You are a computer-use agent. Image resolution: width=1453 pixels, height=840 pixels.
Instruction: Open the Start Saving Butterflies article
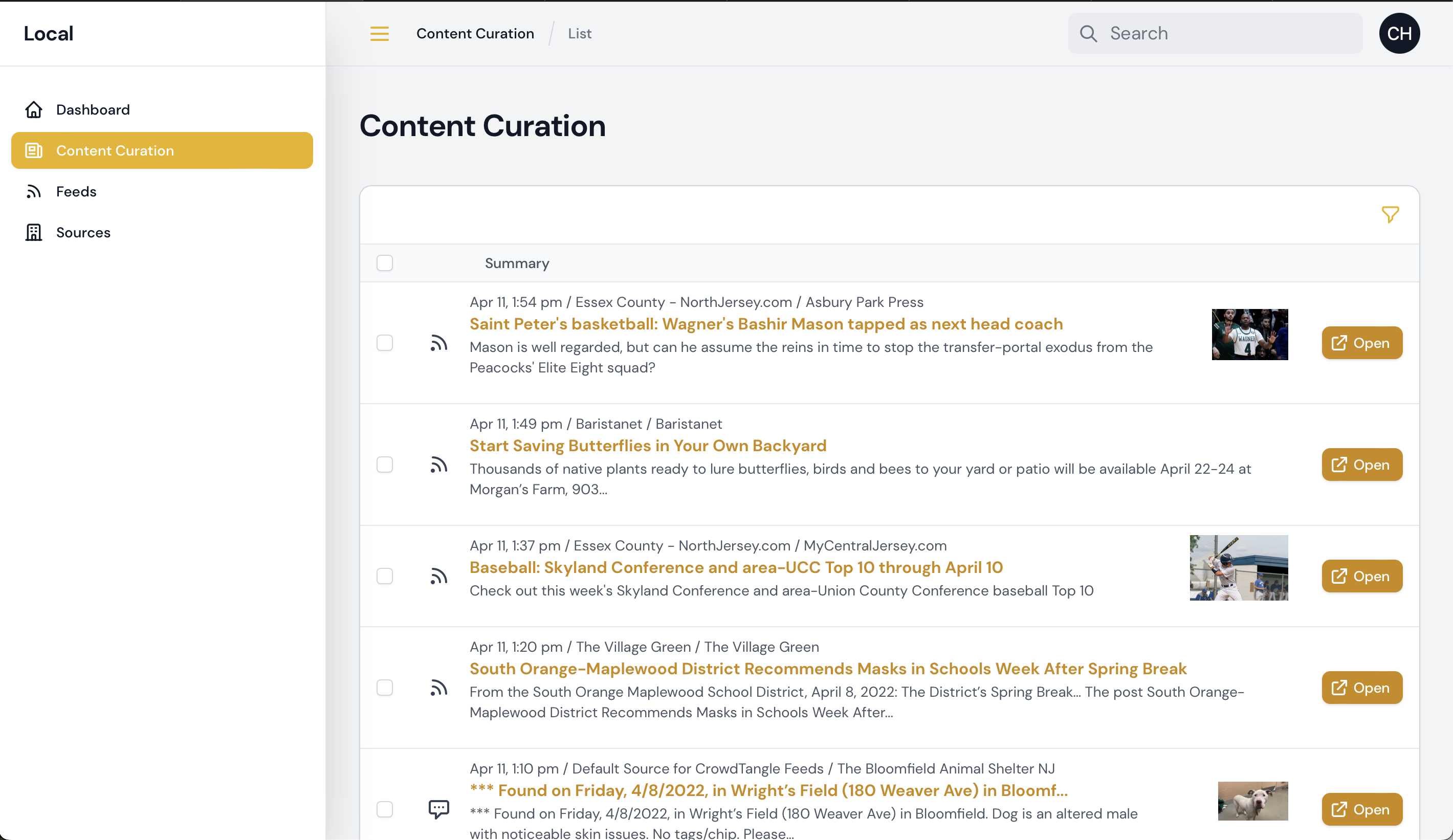tap(1361, 465)
